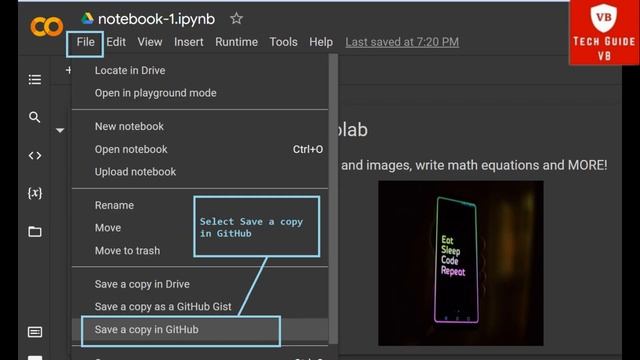This screenshot has height=360, width=640.
Task: Open the Insert menu
Action: 189,42
